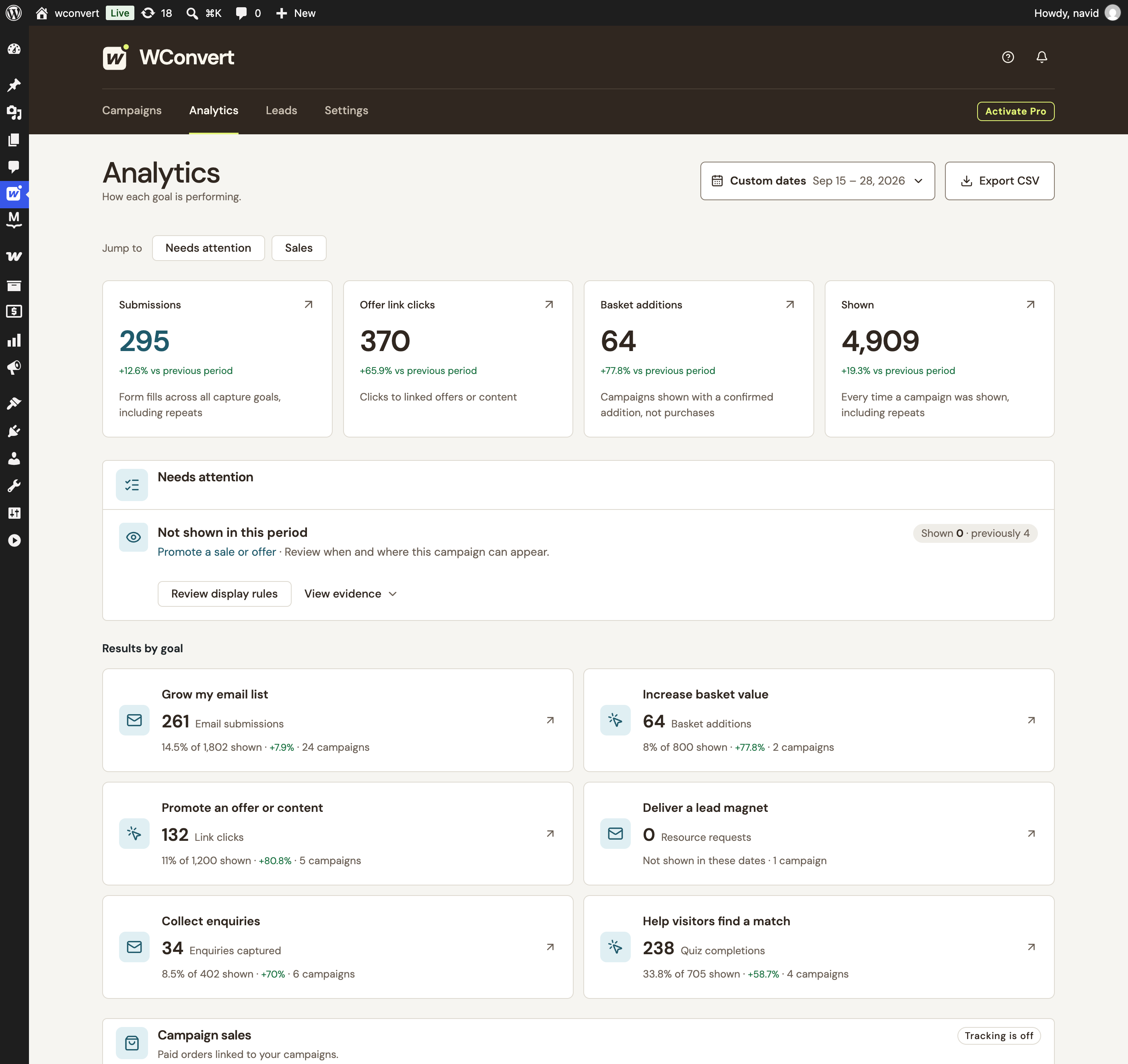Viewport: 1128px width, 1064px height.
Task: Jump to the Needs attention section
Action: tap(208, 248)
